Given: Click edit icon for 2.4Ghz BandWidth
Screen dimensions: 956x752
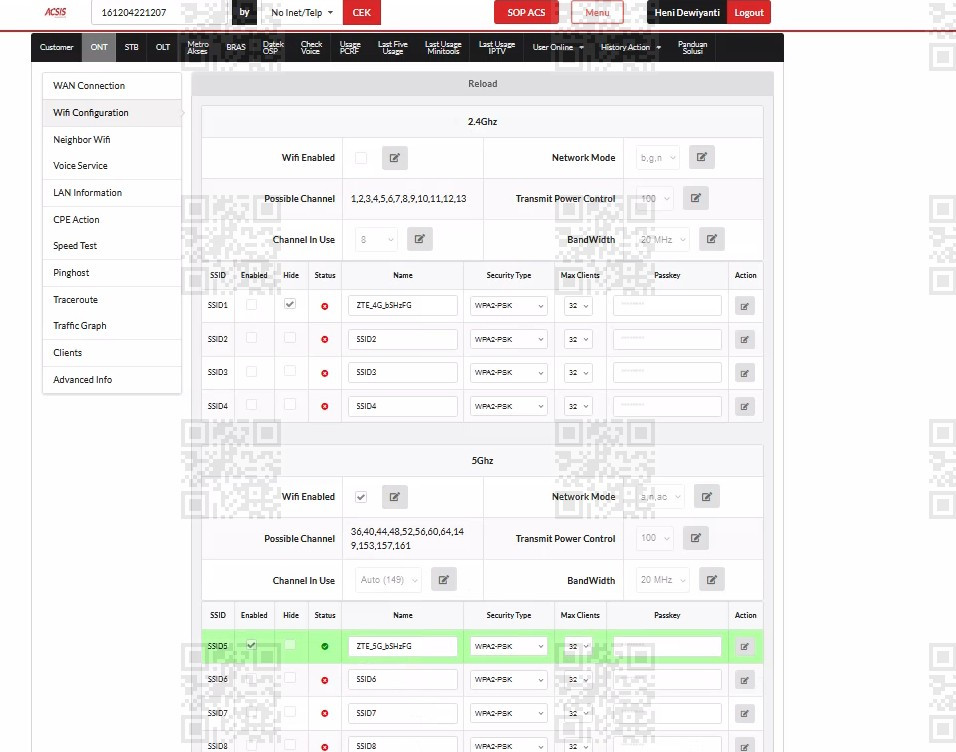Looking at the screenshot, I should click(x=712, y=239).
